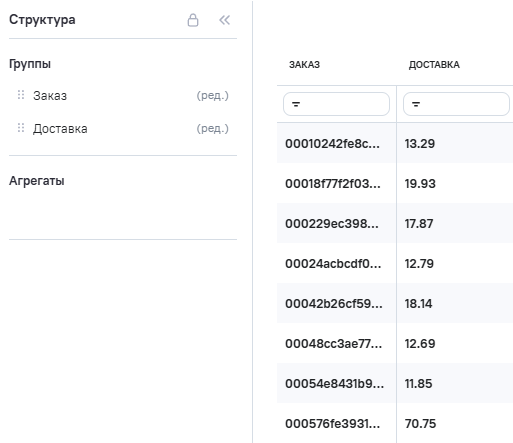
Task: Sort by the ДОСТАВКА column header
Action: click(x=434, y=65)
